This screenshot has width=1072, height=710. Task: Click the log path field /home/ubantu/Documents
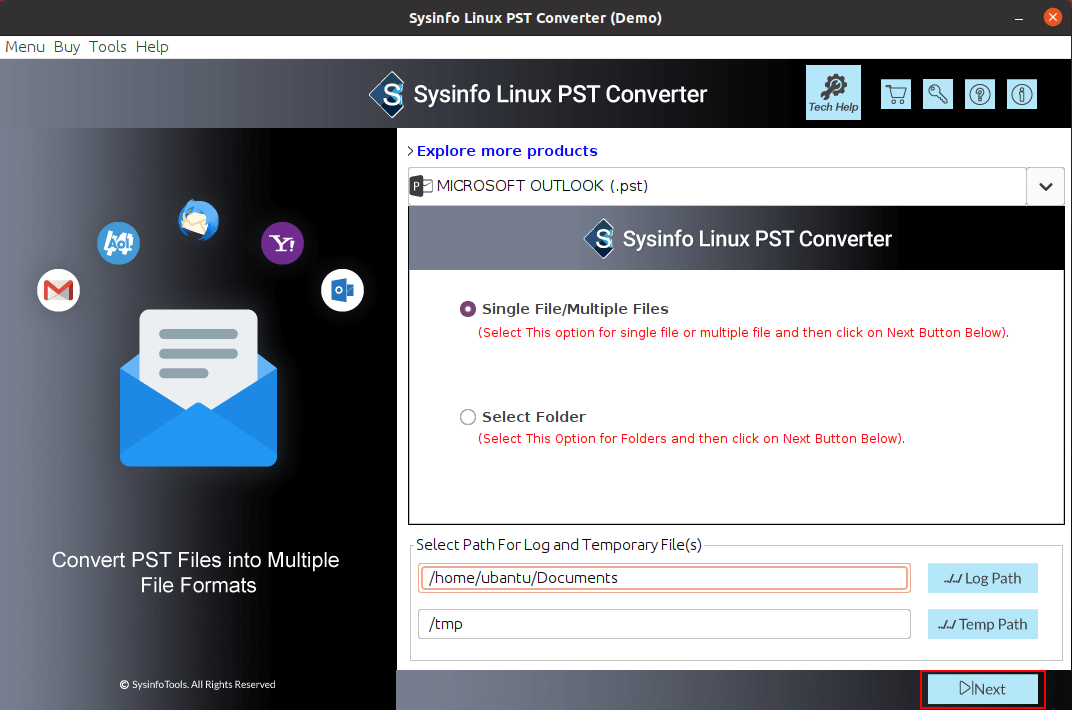point(664,578)
